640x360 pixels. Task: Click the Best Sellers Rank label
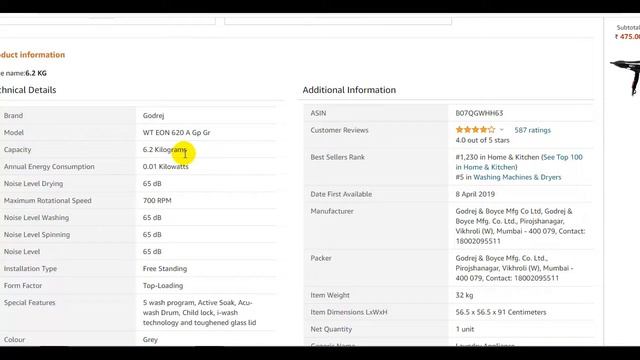click(338, 157)
